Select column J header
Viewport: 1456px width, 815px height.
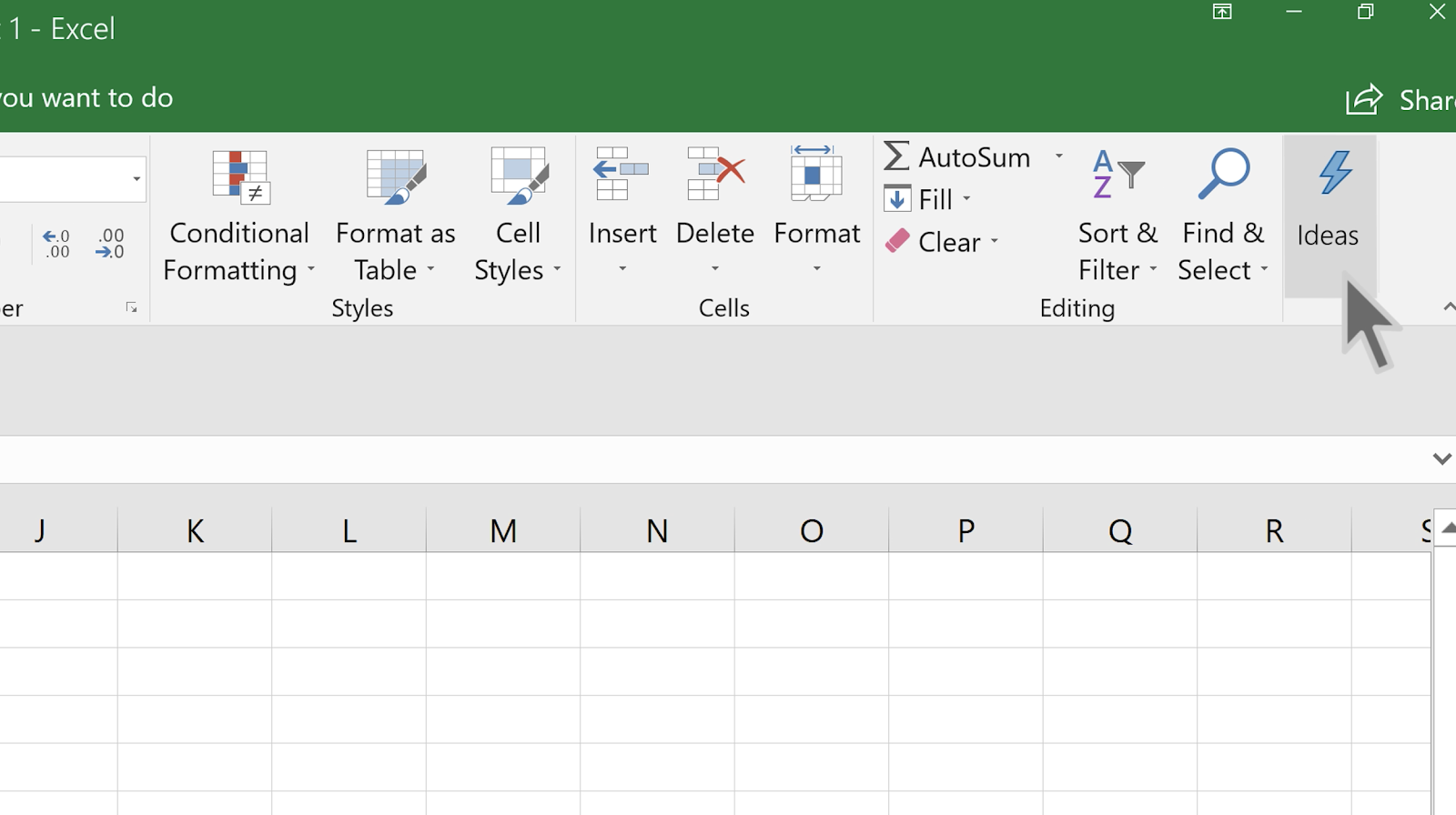(x=58, y=530)
